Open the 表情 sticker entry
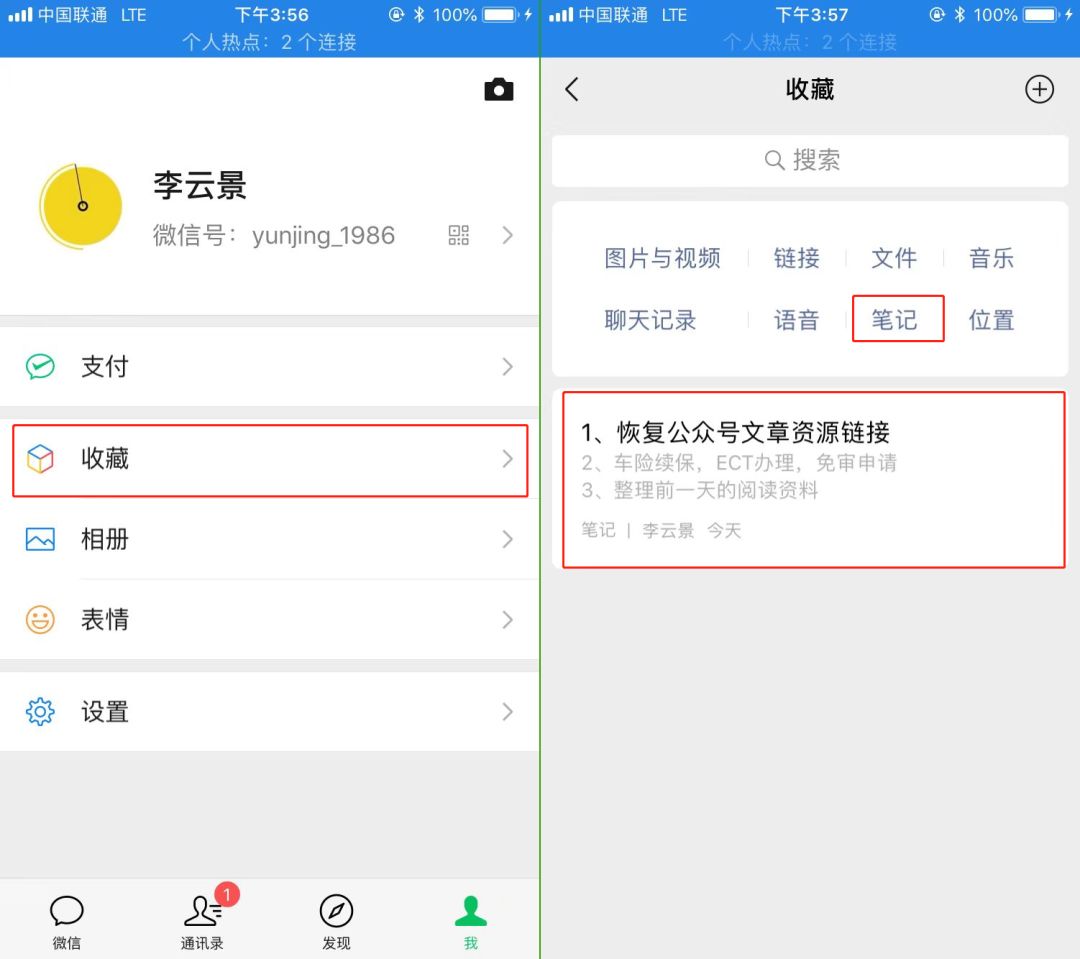The image size is (1080, 959). (x=269, y=619)
